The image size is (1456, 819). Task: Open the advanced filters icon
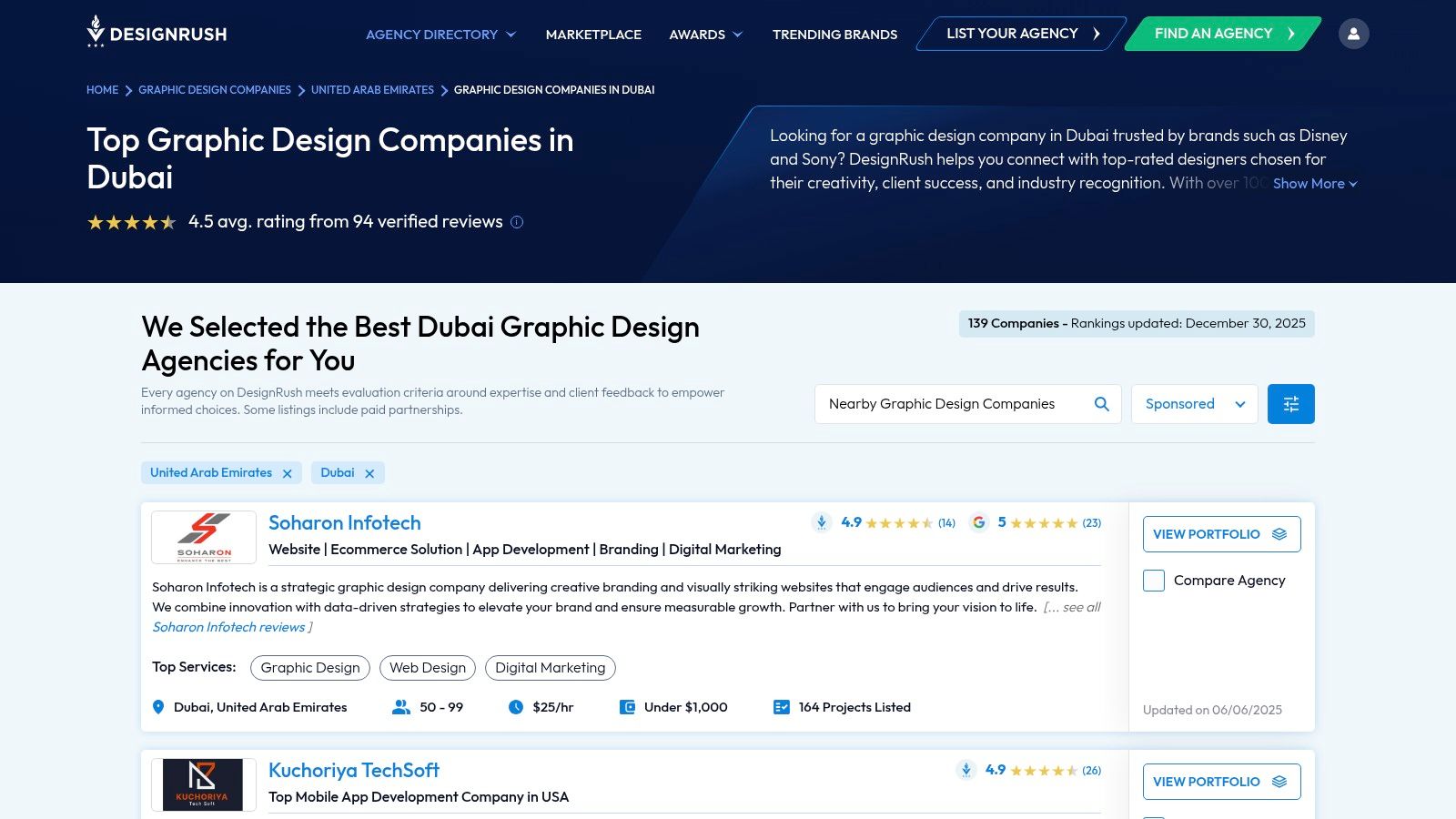pos(1290,403)
